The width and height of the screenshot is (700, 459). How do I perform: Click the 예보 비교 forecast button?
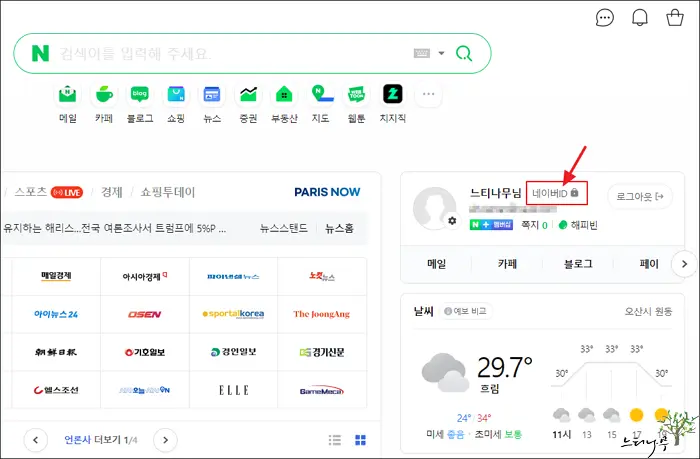tap(466, 311)
